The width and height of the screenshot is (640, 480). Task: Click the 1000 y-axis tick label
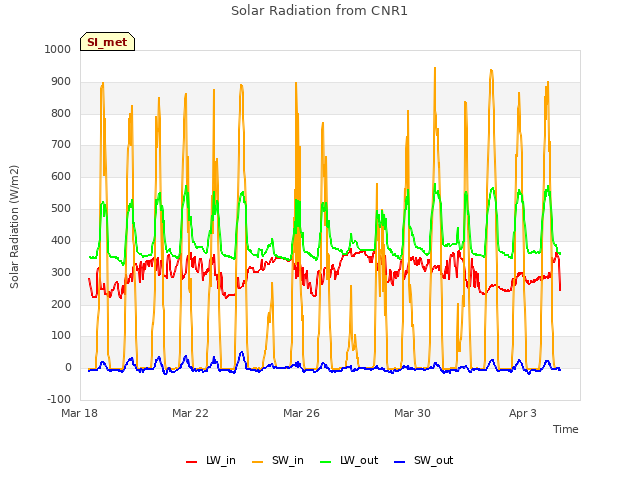[58, 49]
